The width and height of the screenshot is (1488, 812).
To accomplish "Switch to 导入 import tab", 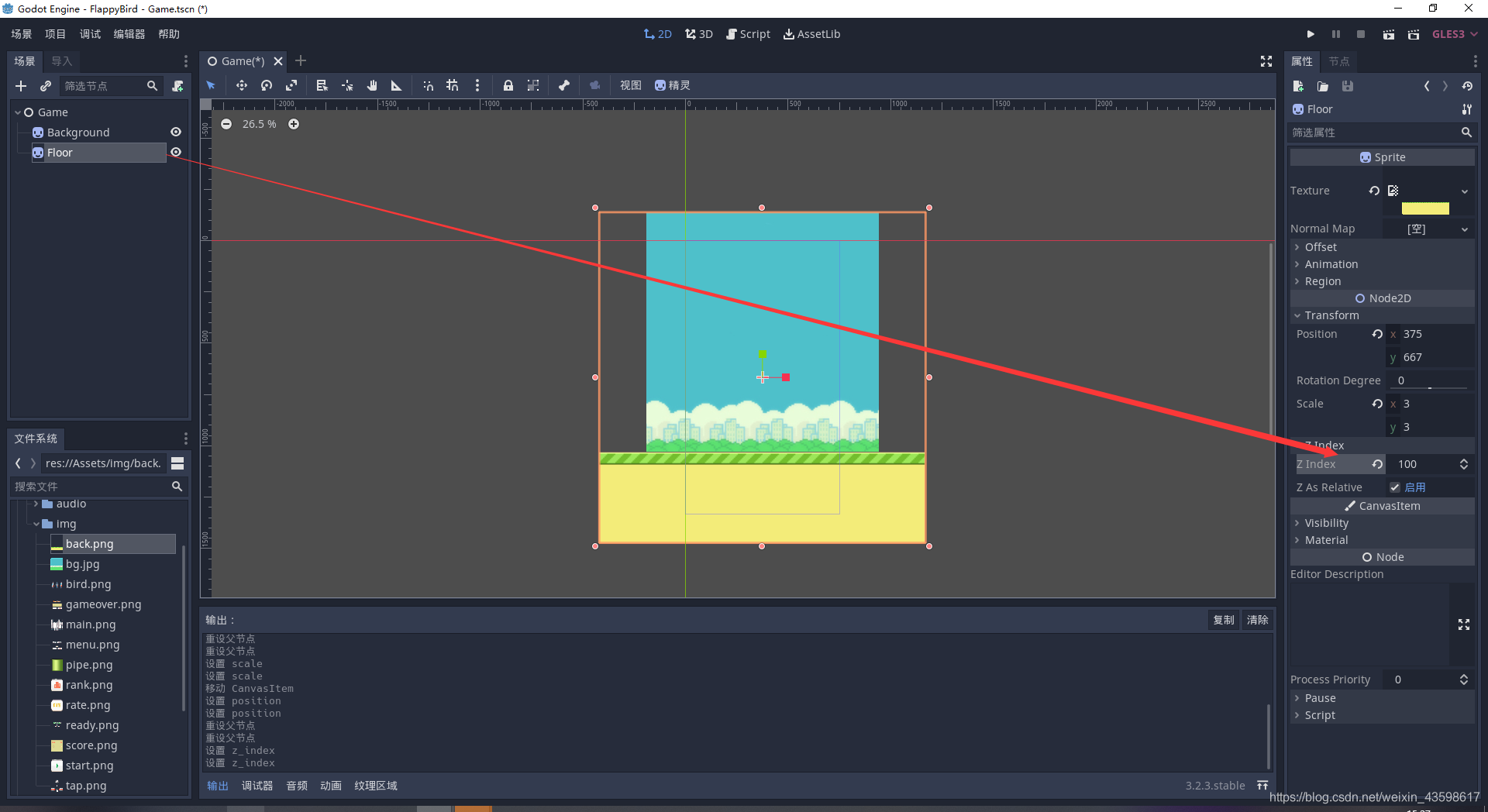I will (x=61, y=61).
